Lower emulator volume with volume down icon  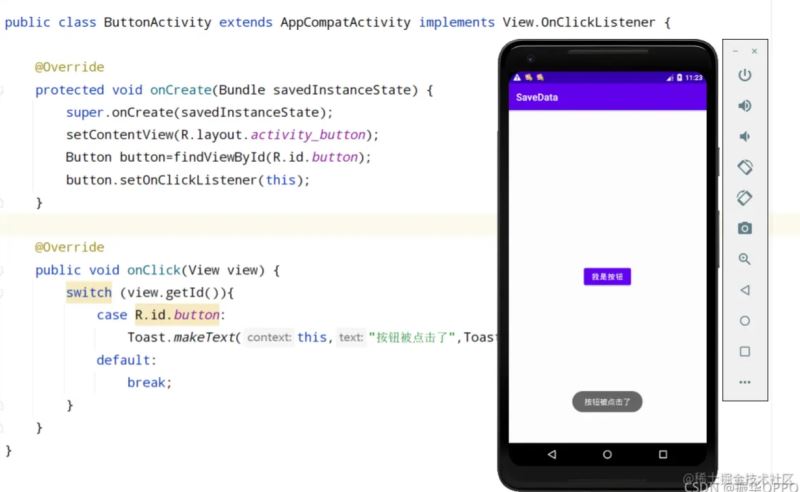pos(744,137)
